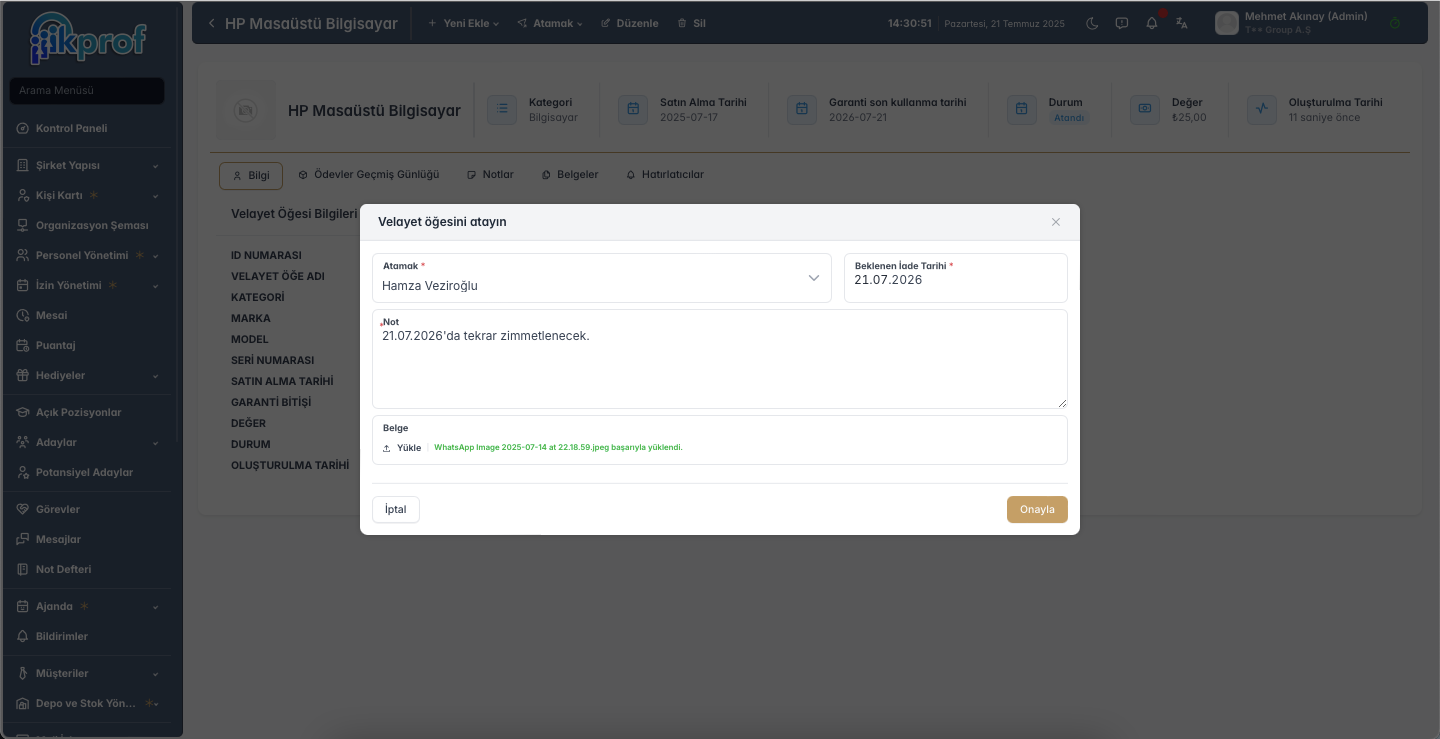This screenshot has width=1440, height=739.
Task: Switch to the Belgeler tab
Action: (570, 175)
